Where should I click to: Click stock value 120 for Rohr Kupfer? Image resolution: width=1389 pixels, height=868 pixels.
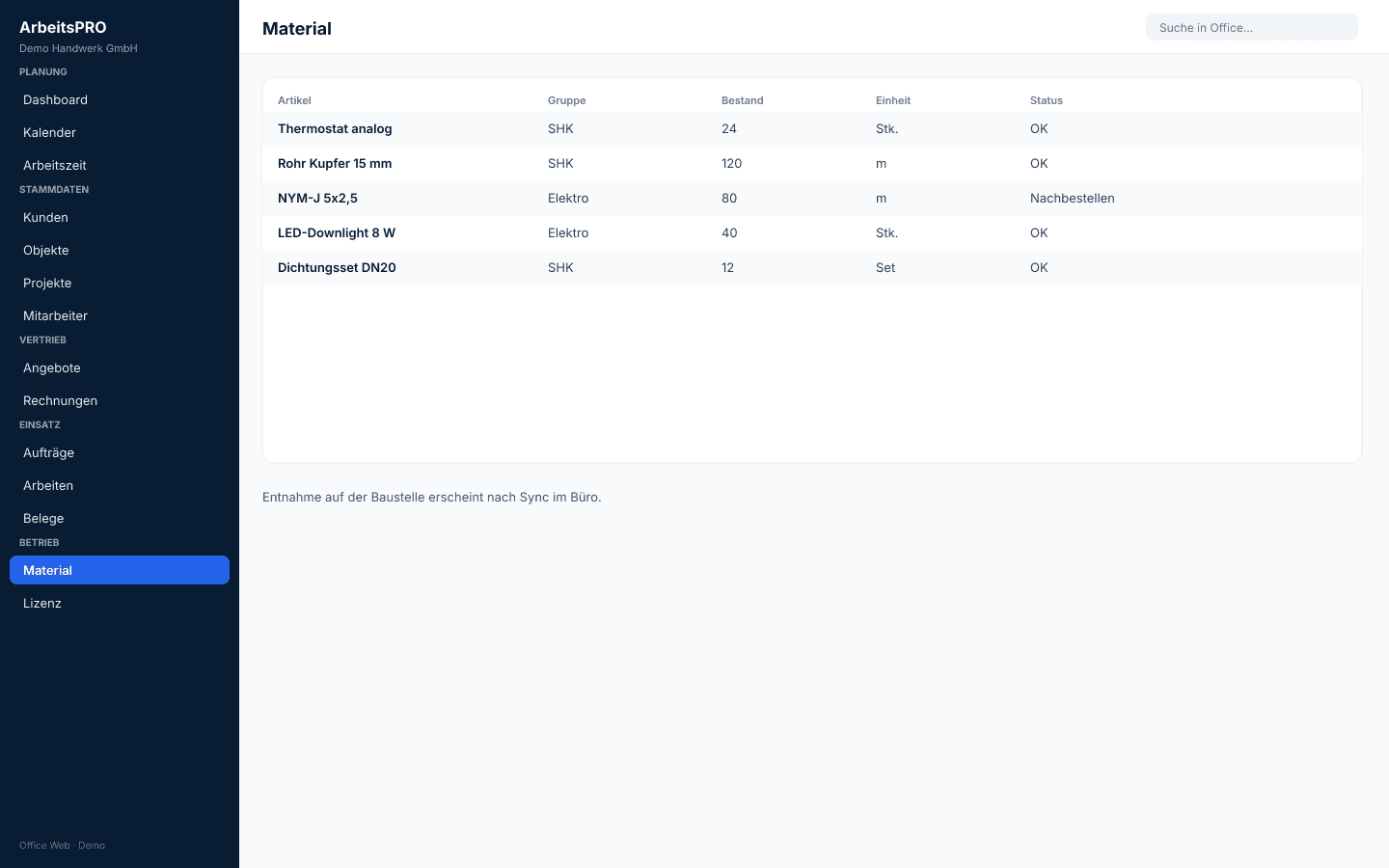click(732, 163)
